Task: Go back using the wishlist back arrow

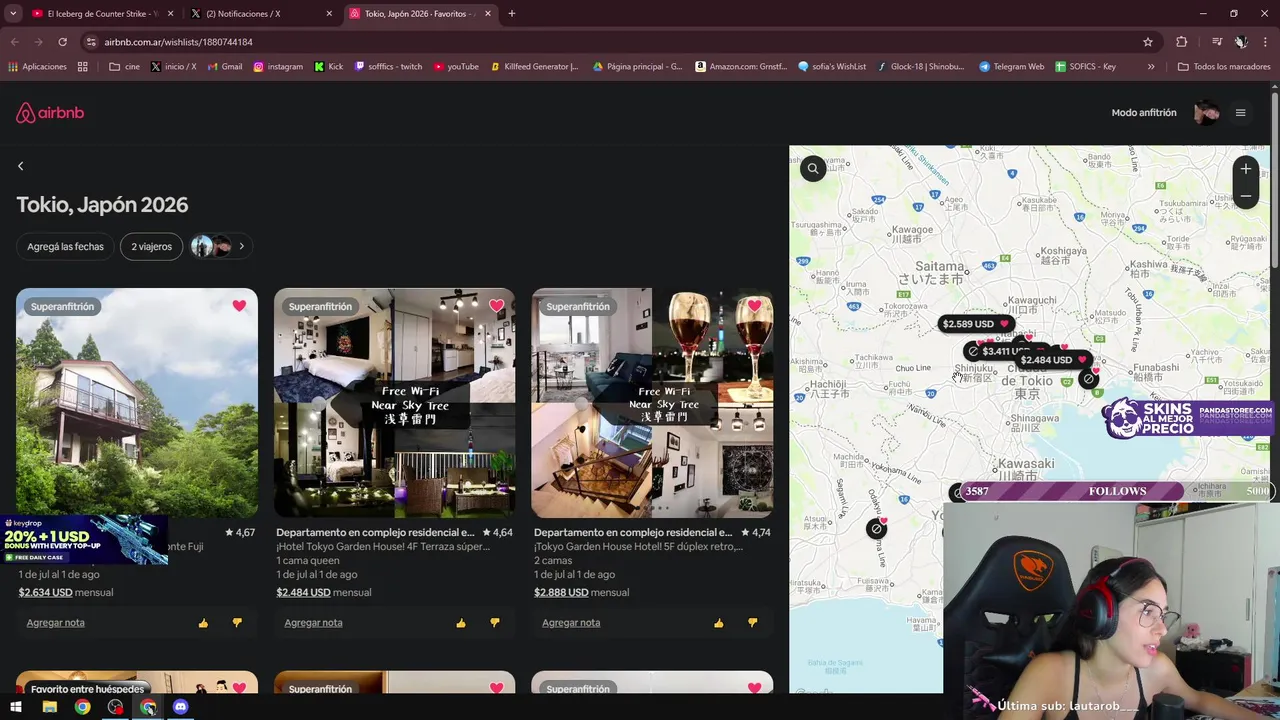Action: 20,166
